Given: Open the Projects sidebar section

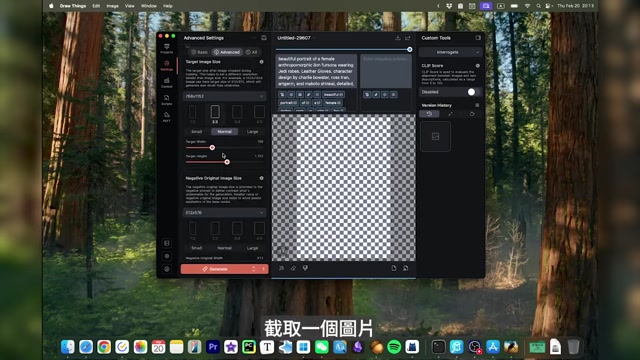Looking at the screenshot, I should 167,49.
